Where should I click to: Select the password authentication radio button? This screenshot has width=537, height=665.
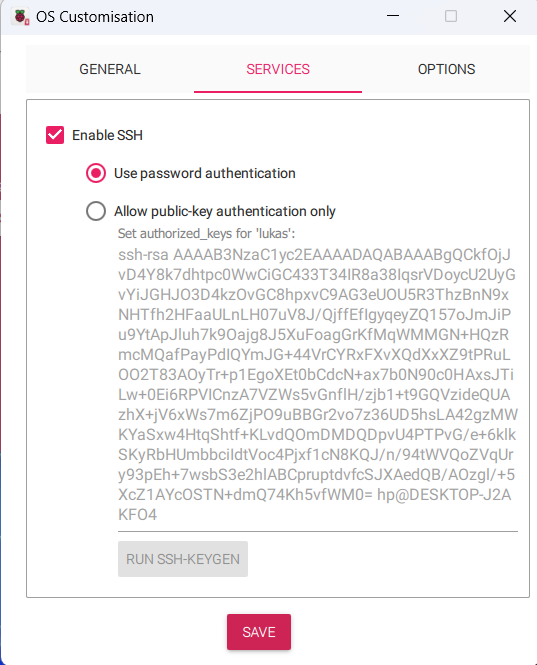click(x=96, y=173)
